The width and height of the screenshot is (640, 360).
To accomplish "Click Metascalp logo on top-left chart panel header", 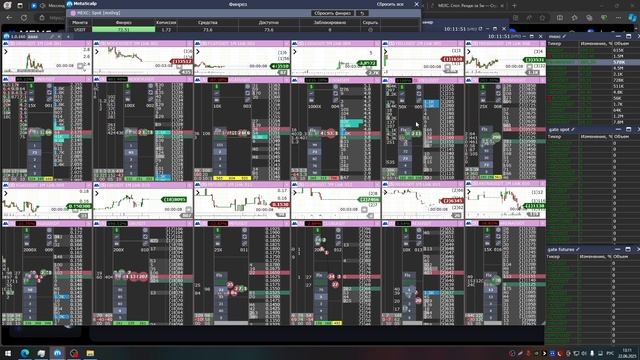I will click(x=6, y=43).
